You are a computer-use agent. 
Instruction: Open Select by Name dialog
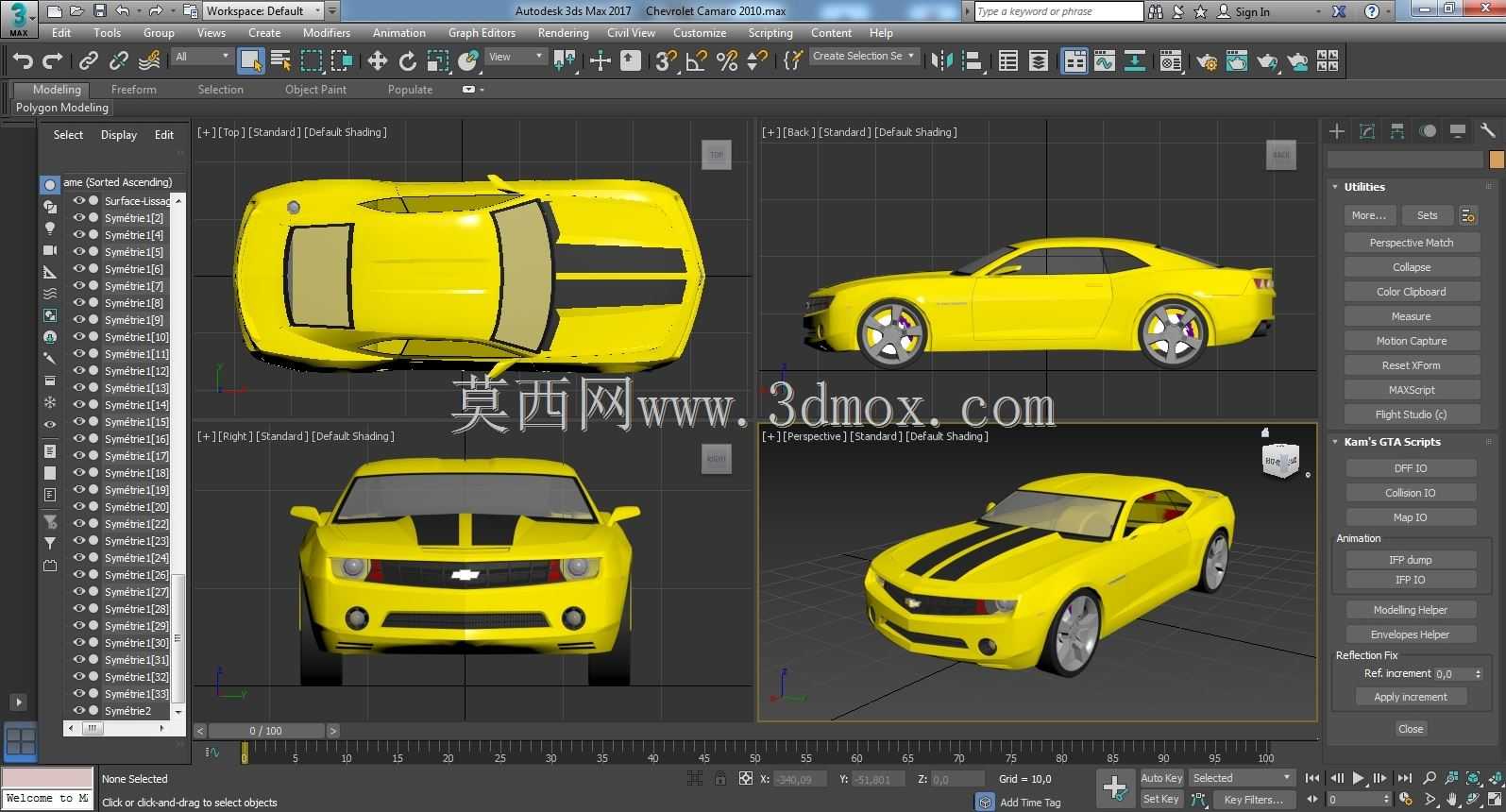(281, 61)
